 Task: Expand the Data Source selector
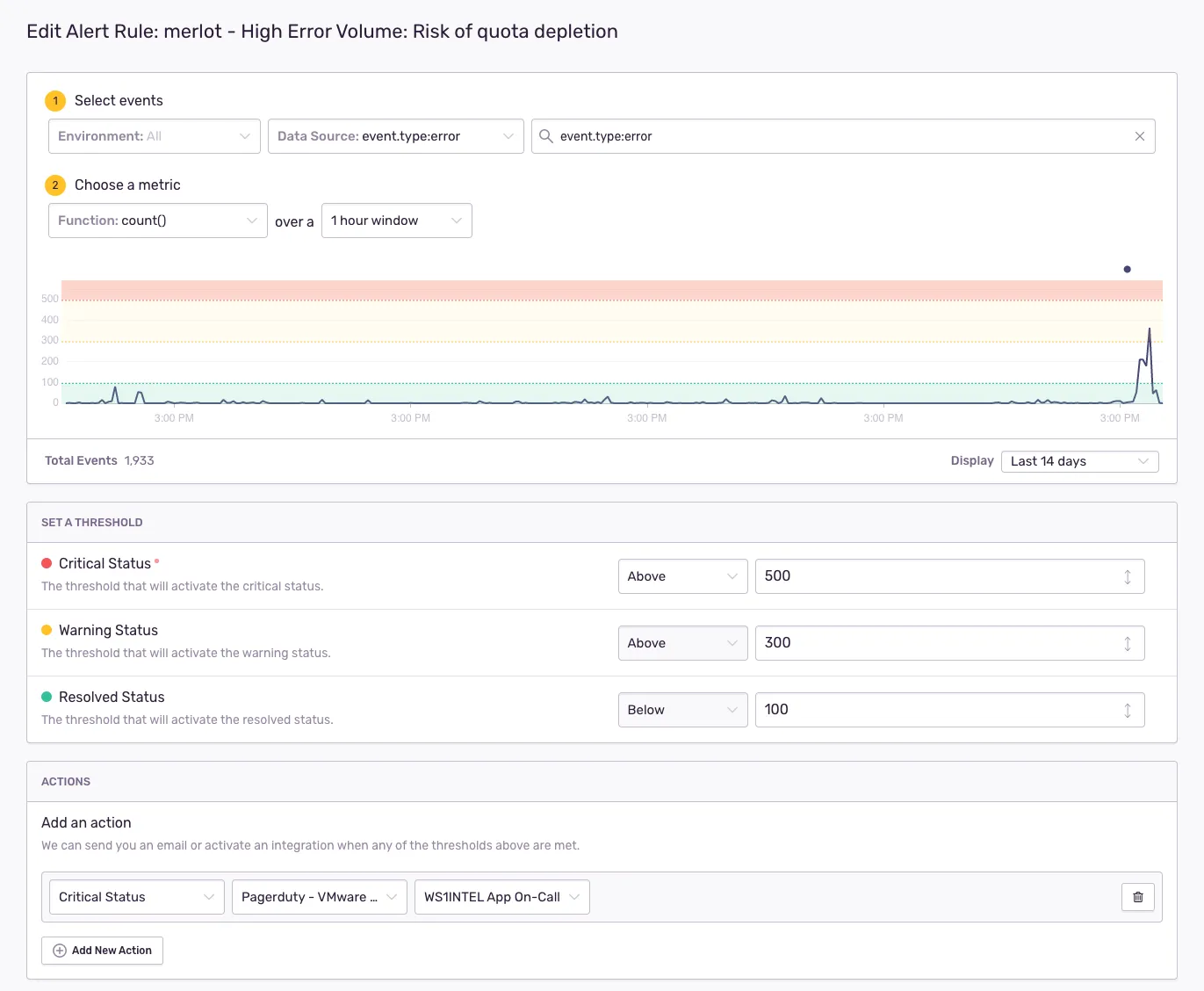[x=395, y=136]
